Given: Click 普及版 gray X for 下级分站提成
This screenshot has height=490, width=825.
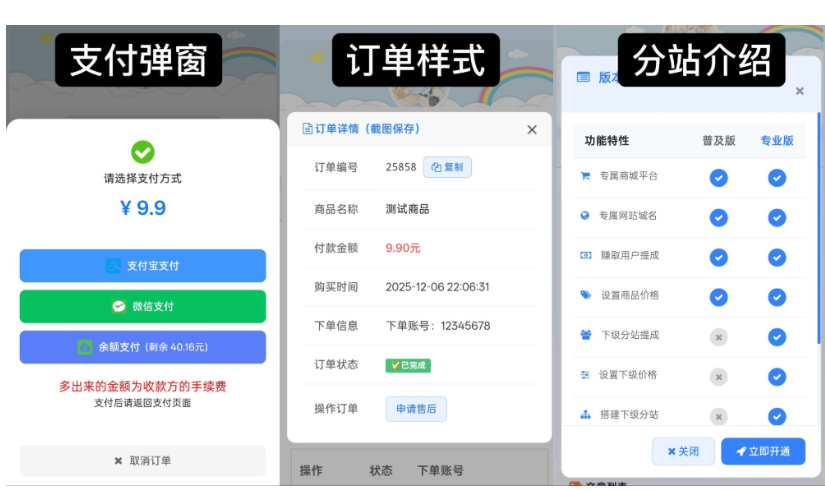Looking at the screenshot, I should tap(719, 337).
